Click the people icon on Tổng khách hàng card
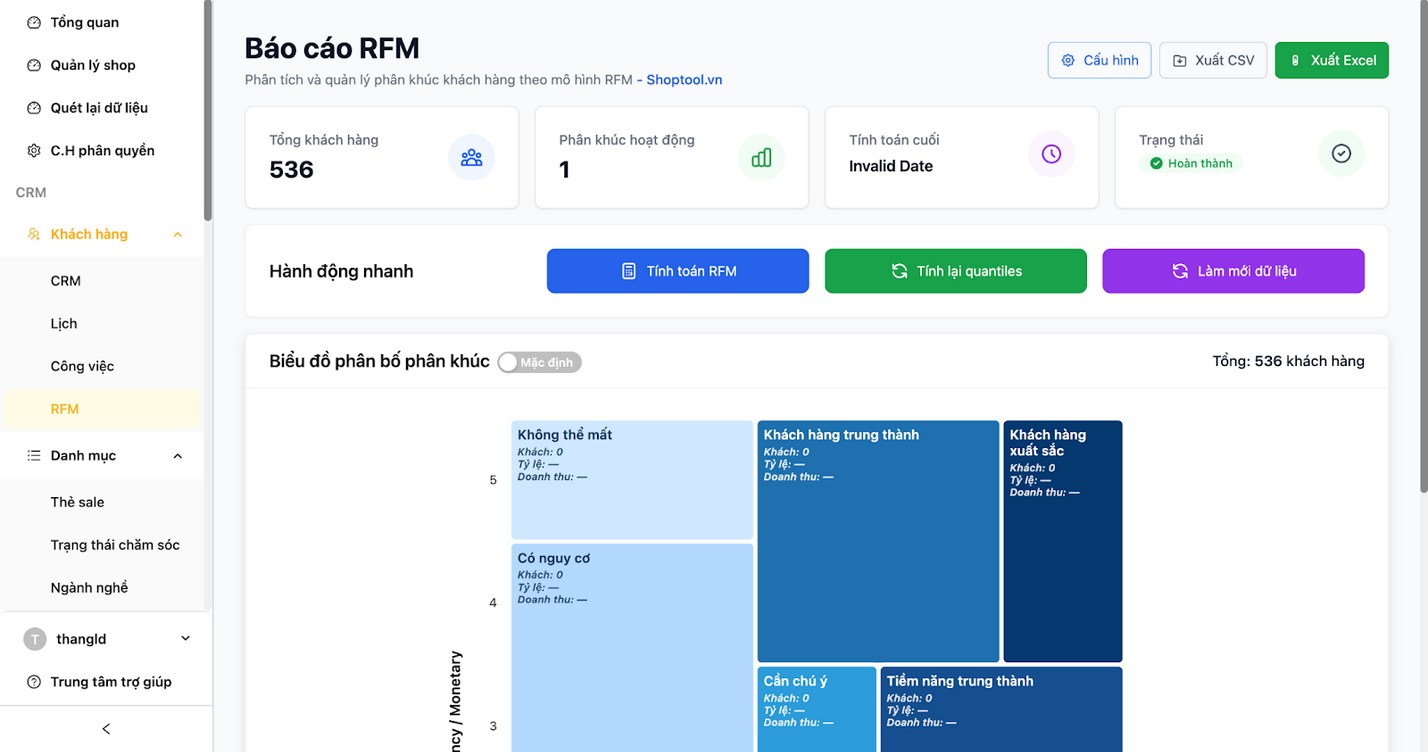 point(471,157)
